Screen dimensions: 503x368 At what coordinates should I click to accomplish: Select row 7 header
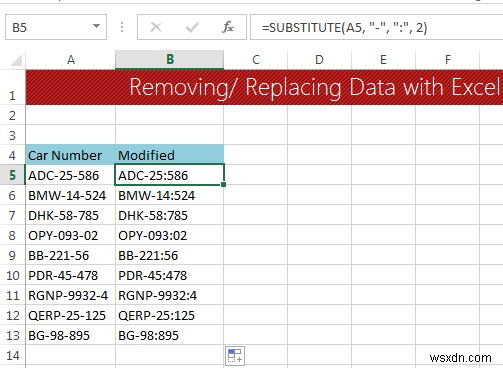(13, 215)
